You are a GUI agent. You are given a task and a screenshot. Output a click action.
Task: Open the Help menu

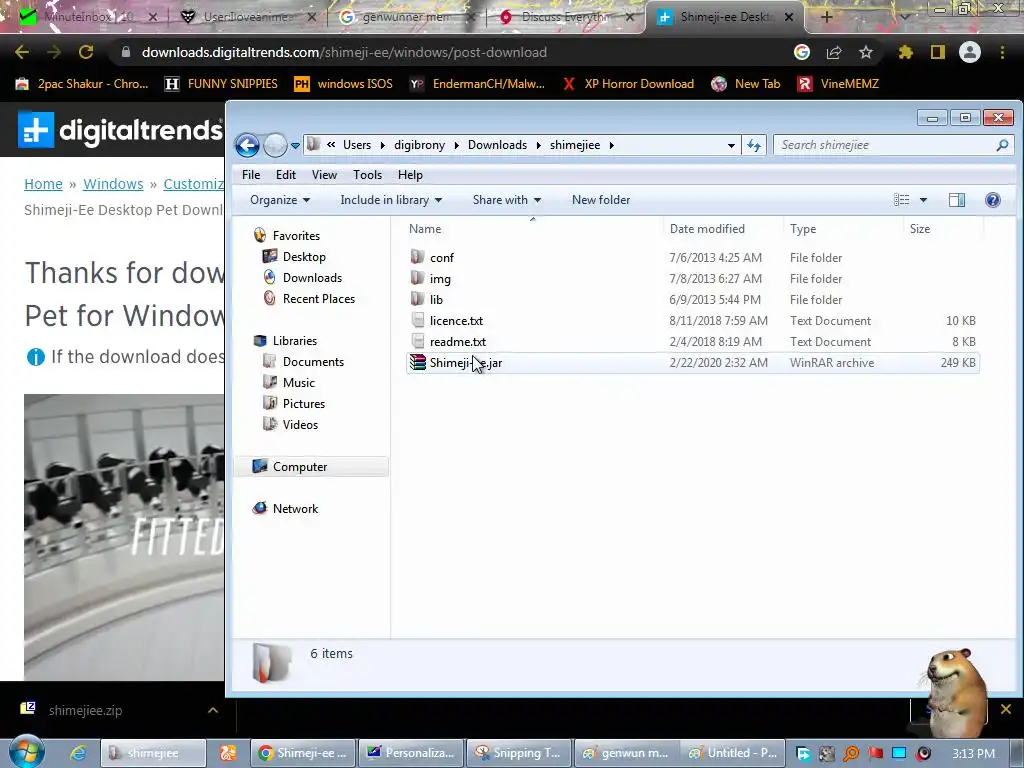tap(410, 174)
